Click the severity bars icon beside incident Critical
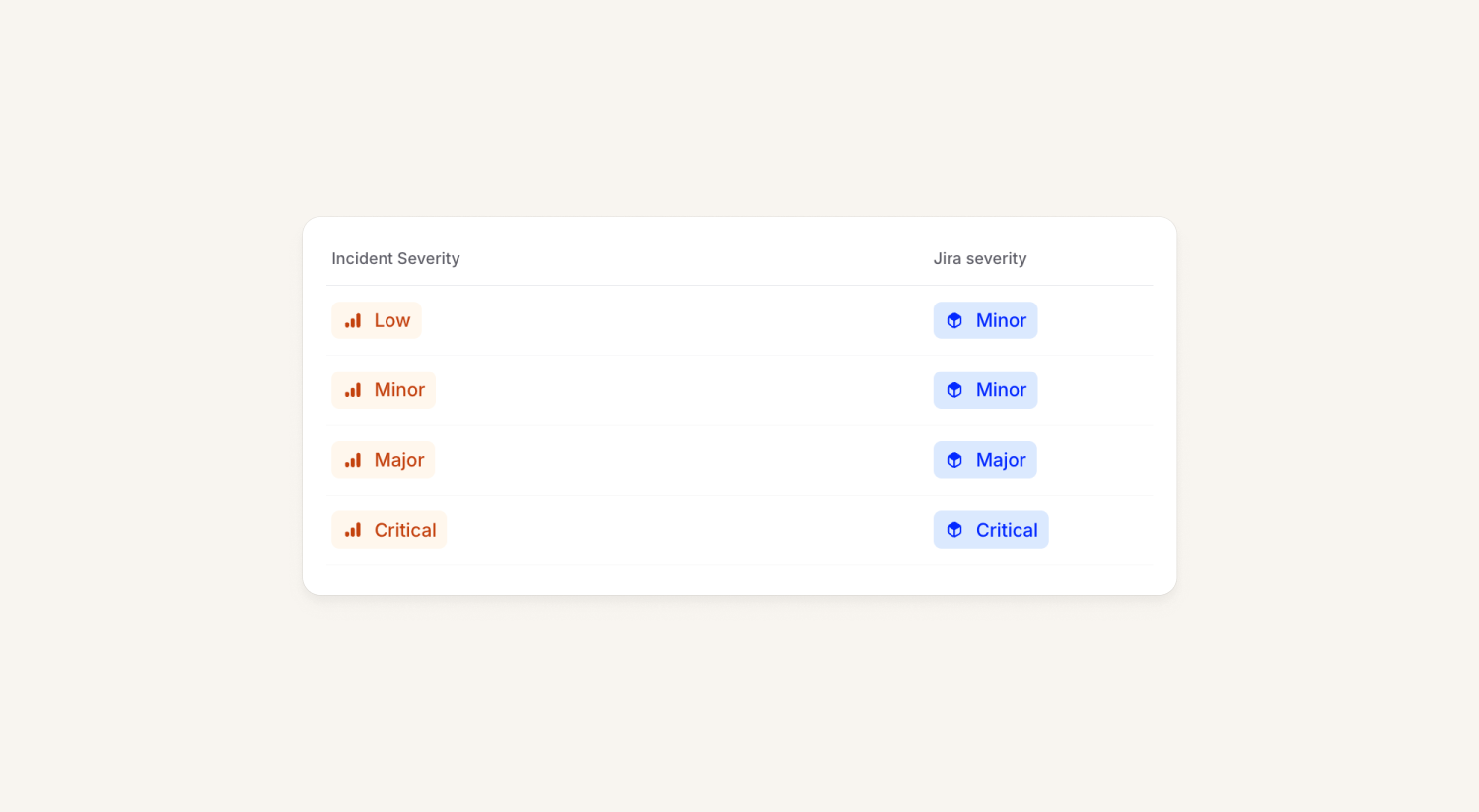This screenshot has width=1479, height=812. 353,531
